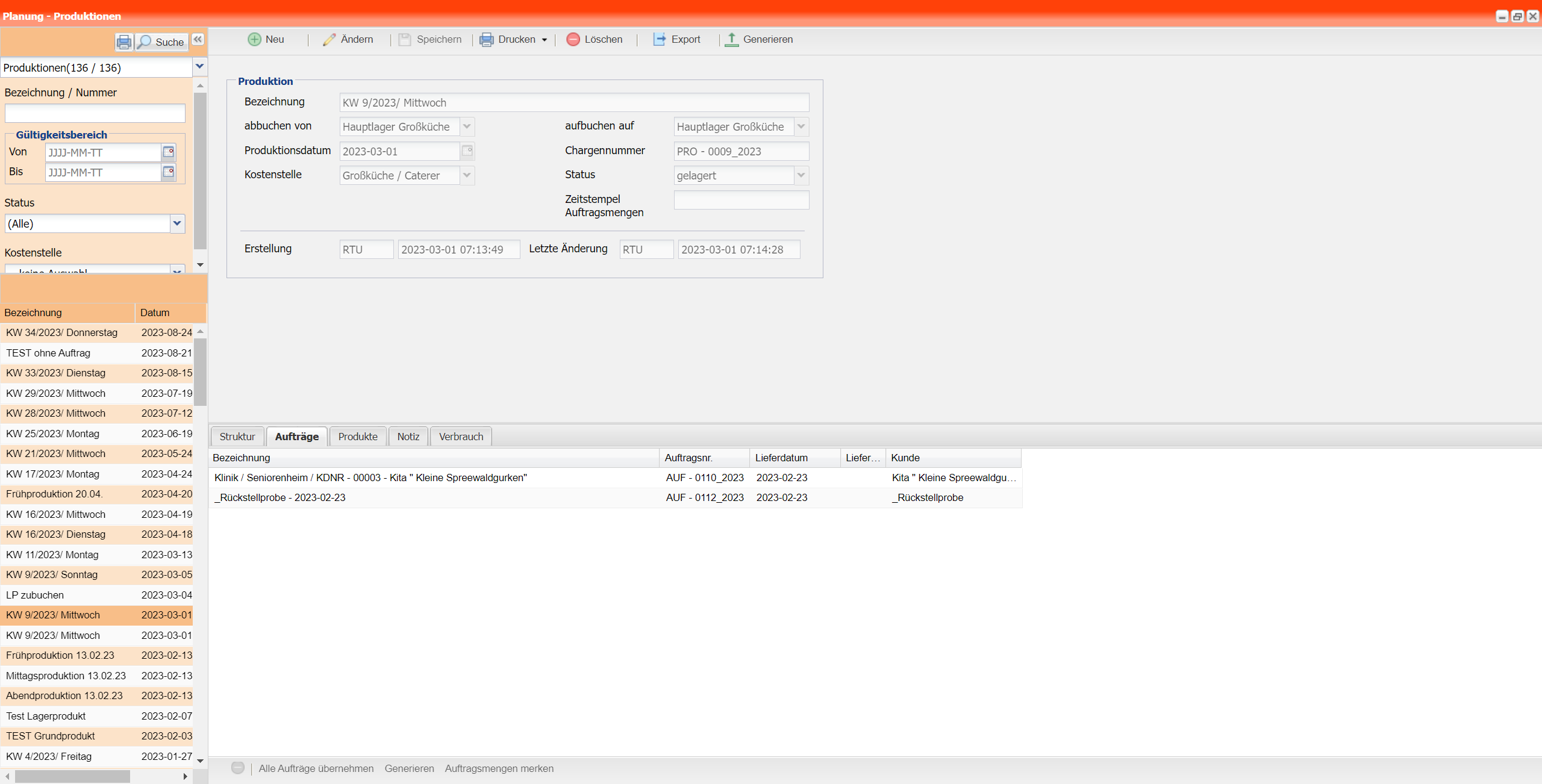This screenshot has height=784, width=1542.
Task: Click Alle Aufträge übernehmen
Action: (316, 768)
